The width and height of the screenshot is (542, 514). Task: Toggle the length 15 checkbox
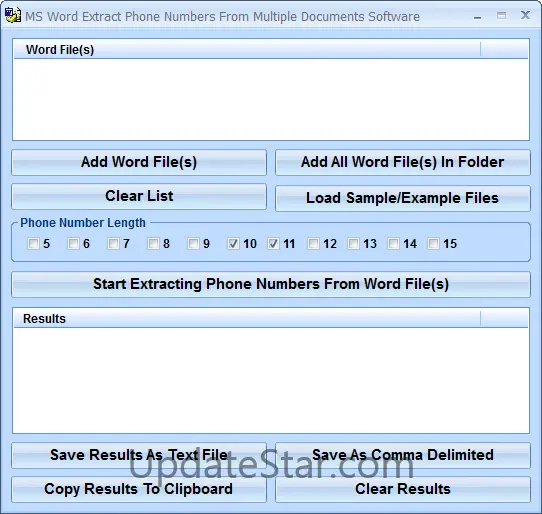coord(433,244)
